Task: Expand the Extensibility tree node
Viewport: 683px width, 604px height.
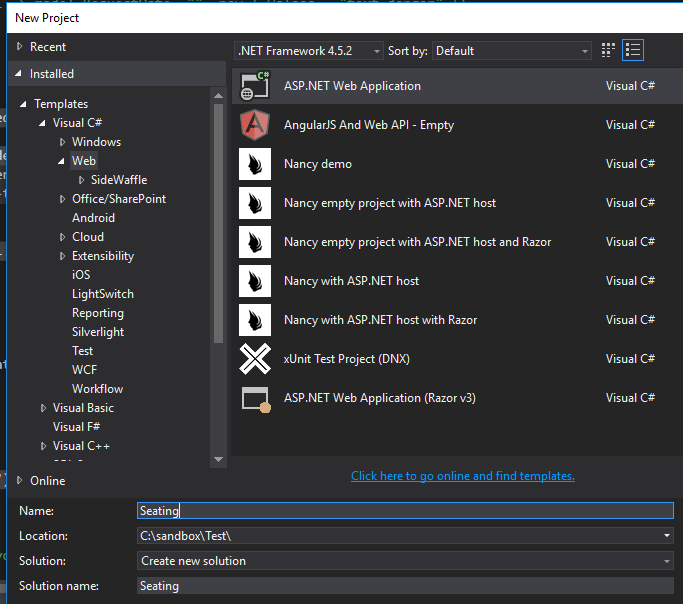Action: pyautogui.click(x=62, y=256)
